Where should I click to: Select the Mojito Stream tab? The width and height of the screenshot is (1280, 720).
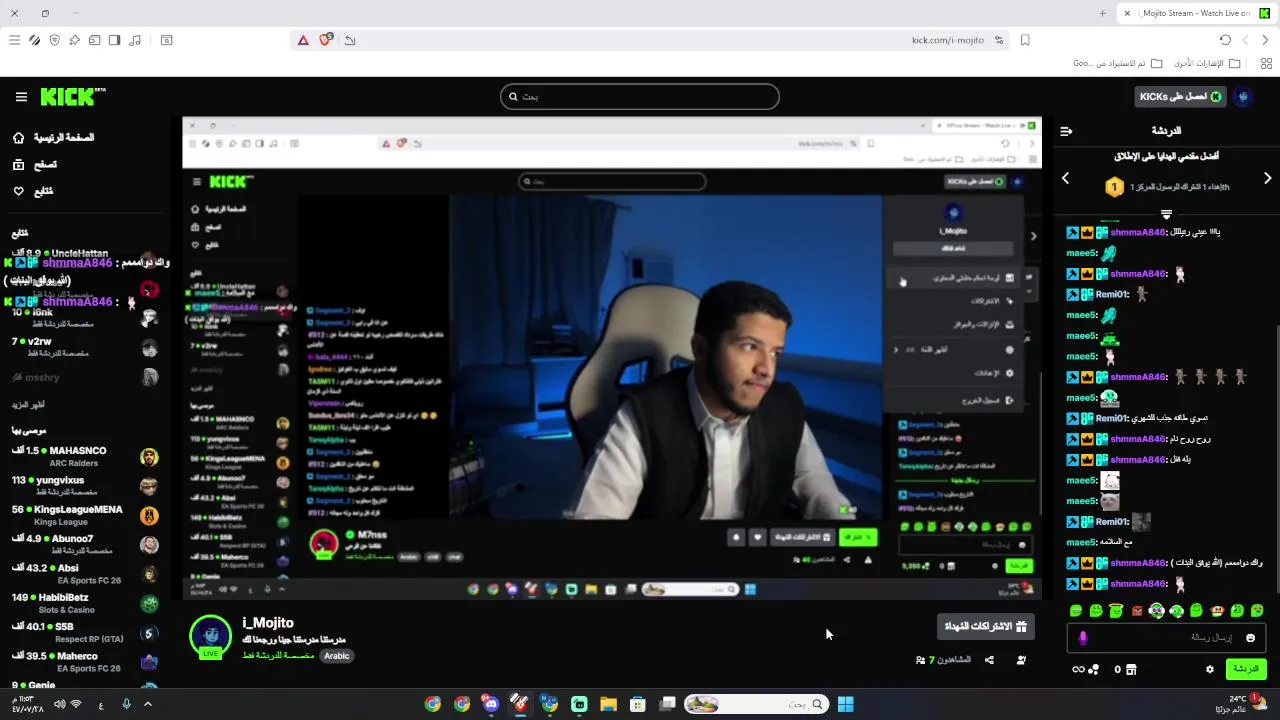tap(1197, 13)
